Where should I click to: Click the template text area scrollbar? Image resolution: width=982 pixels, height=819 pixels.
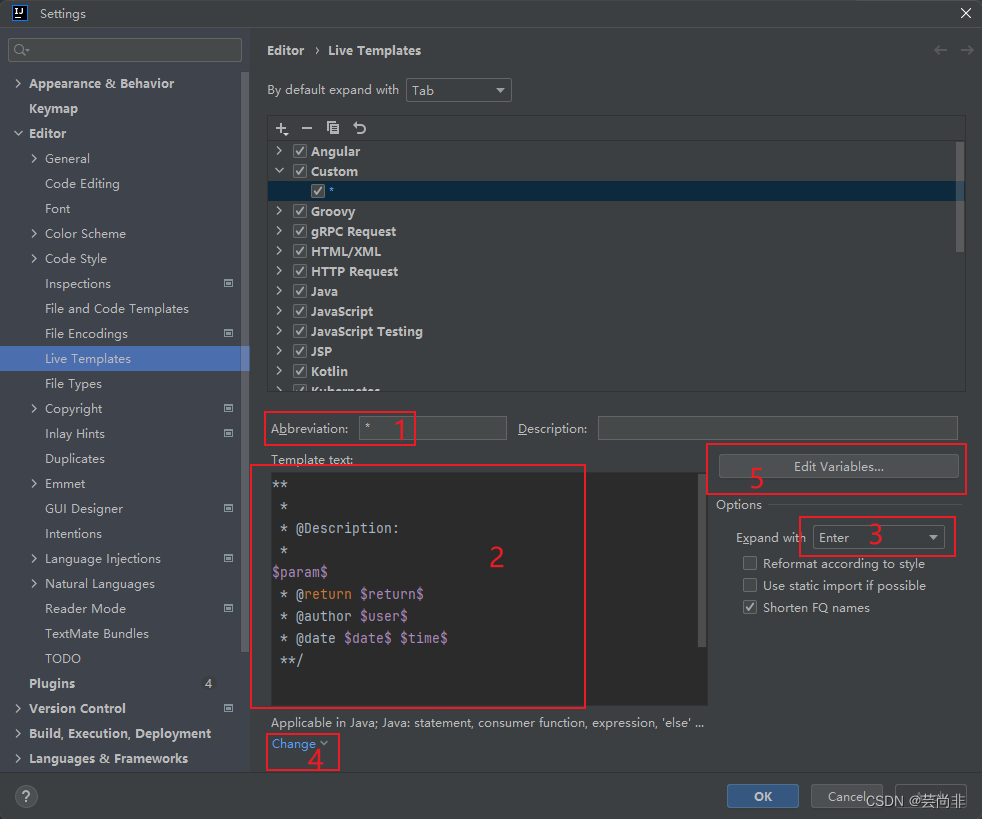point(701,560)
